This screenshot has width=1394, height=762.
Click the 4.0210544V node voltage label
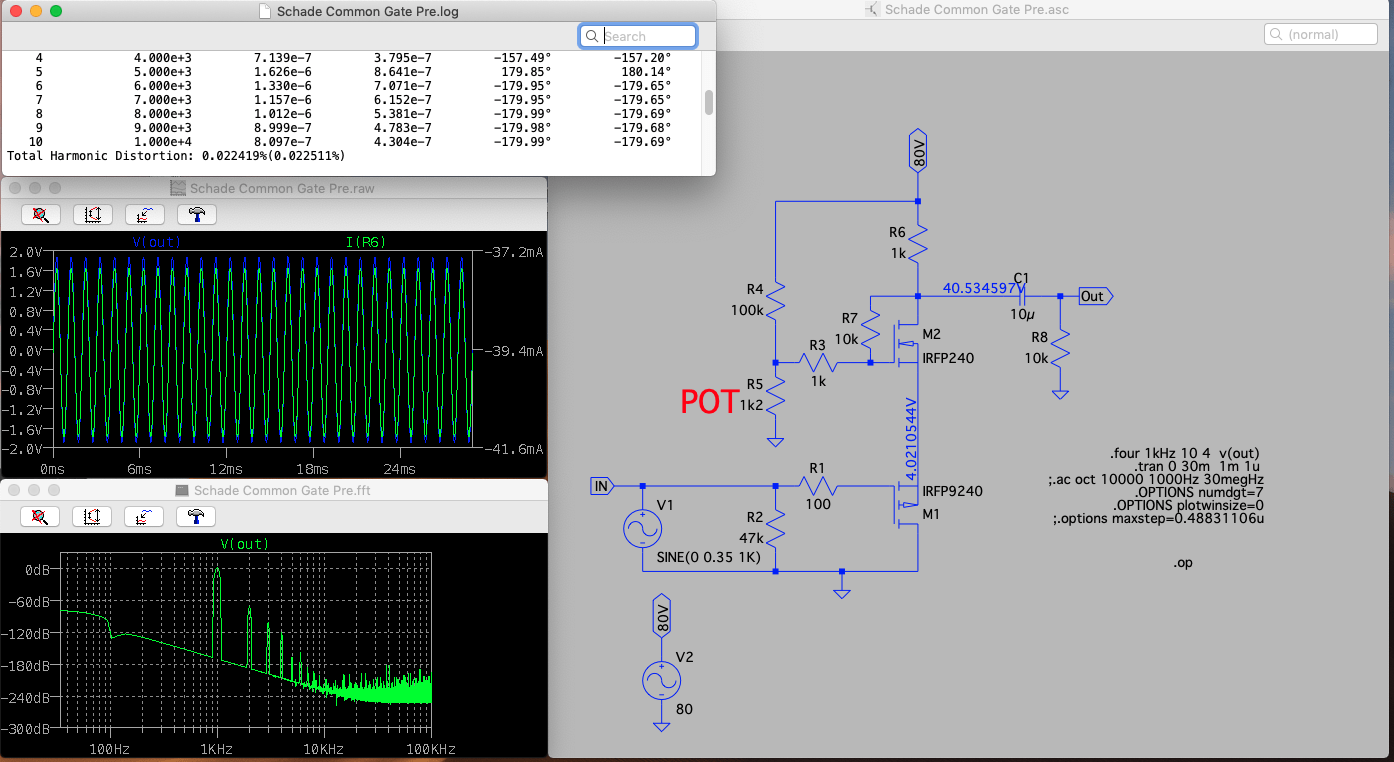tap(911, 438)
